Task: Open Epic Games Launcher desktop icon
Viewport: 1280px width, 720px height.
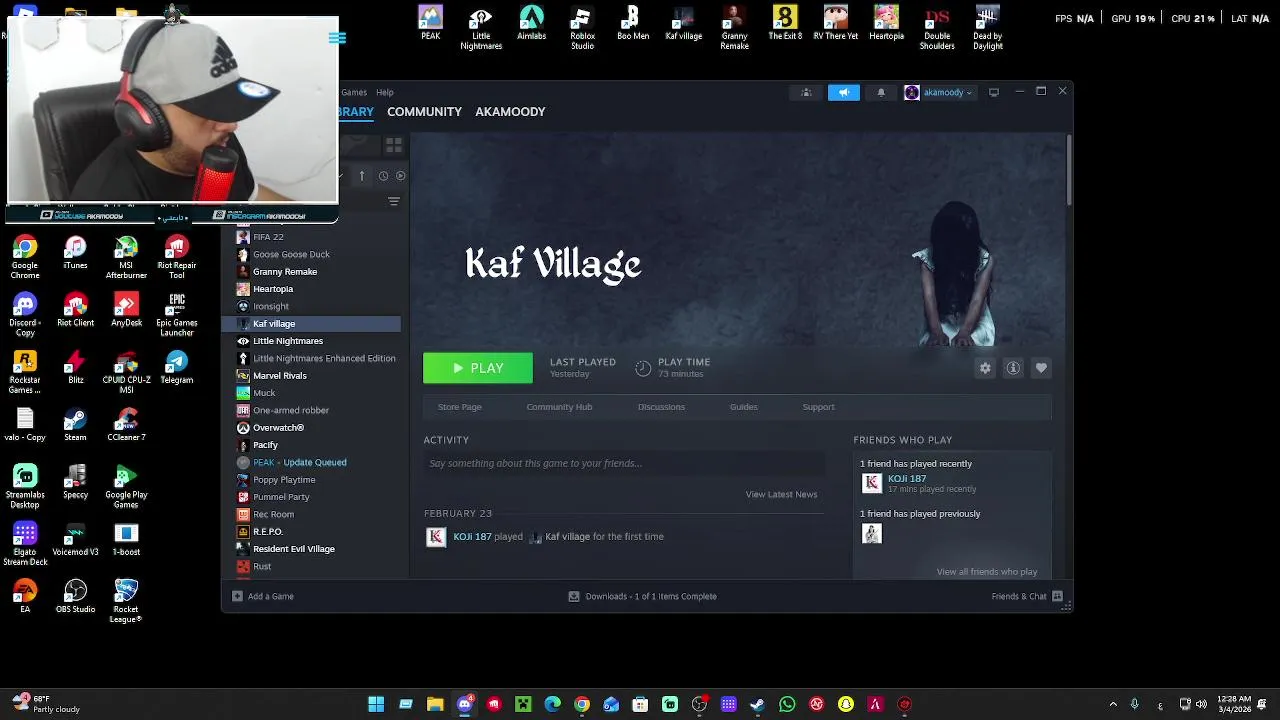Action: [x=177, y=313]
